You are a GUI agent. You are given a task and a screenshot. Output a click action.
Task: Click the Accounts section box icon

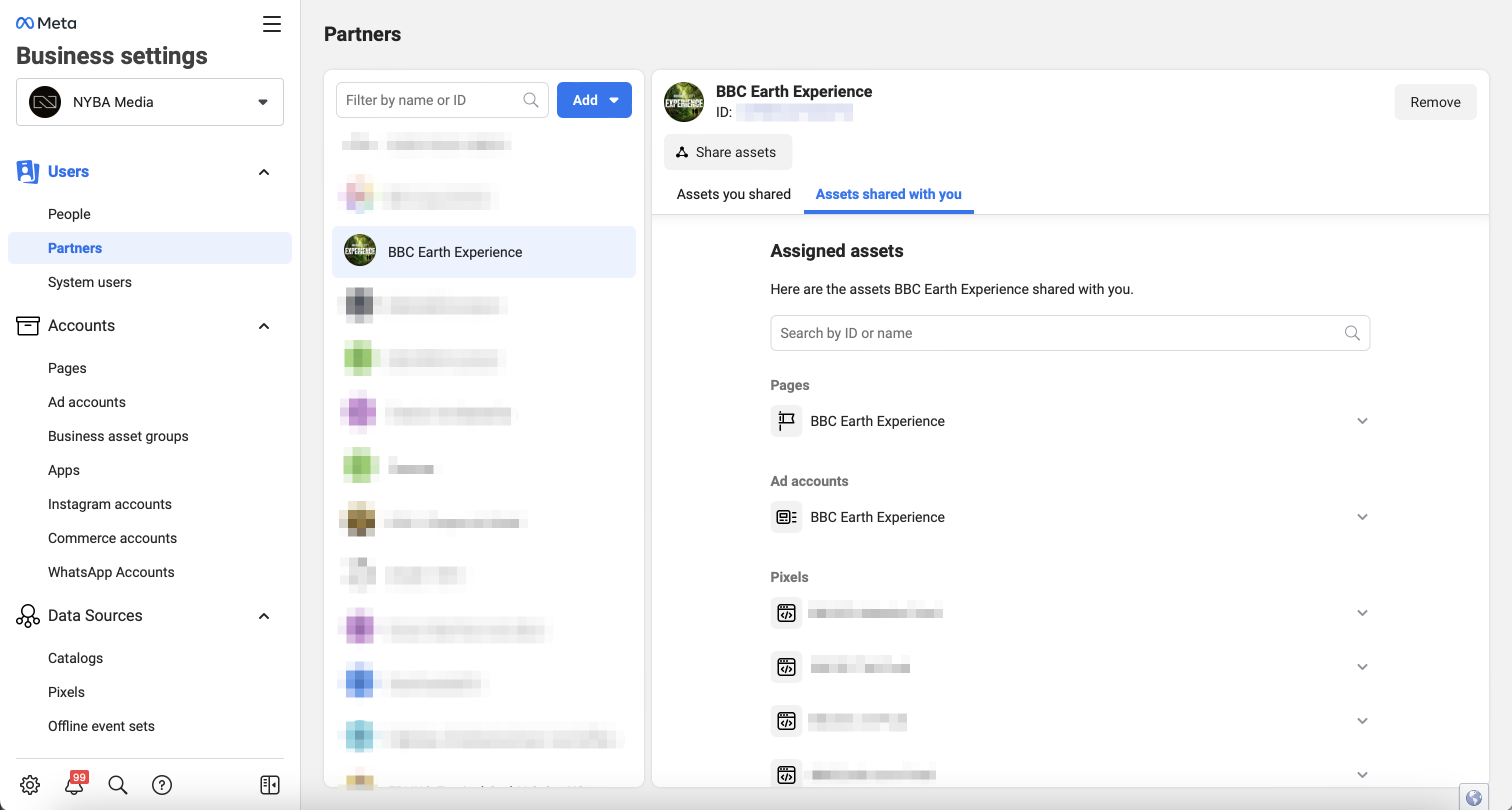27,325
